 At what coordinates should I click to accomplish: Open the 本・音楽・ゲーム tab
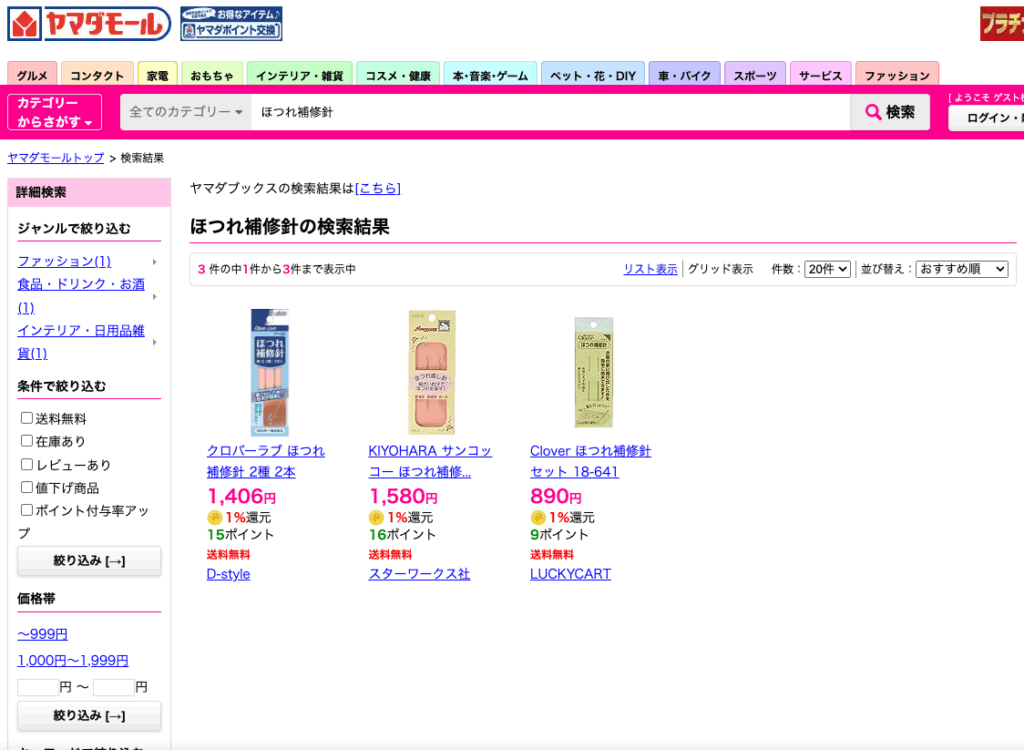(x=490, y=74)
